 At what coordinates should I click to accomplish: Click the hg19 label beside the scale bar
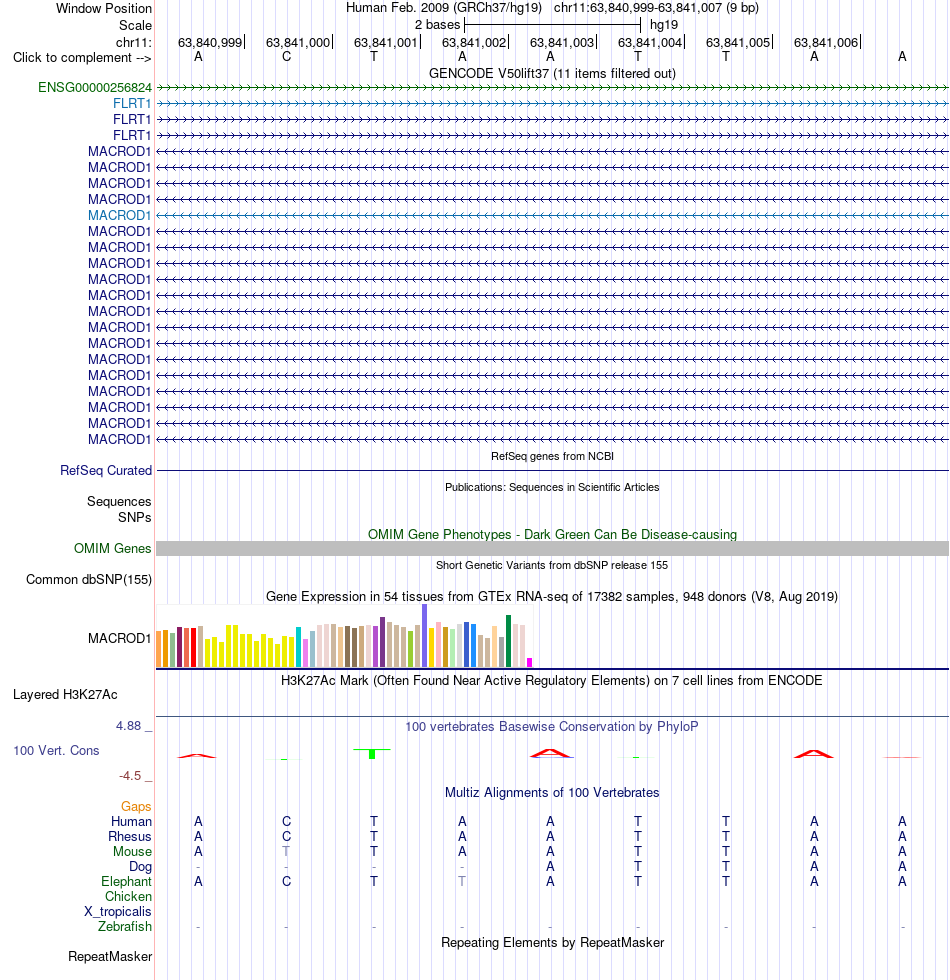coord(664,25)
